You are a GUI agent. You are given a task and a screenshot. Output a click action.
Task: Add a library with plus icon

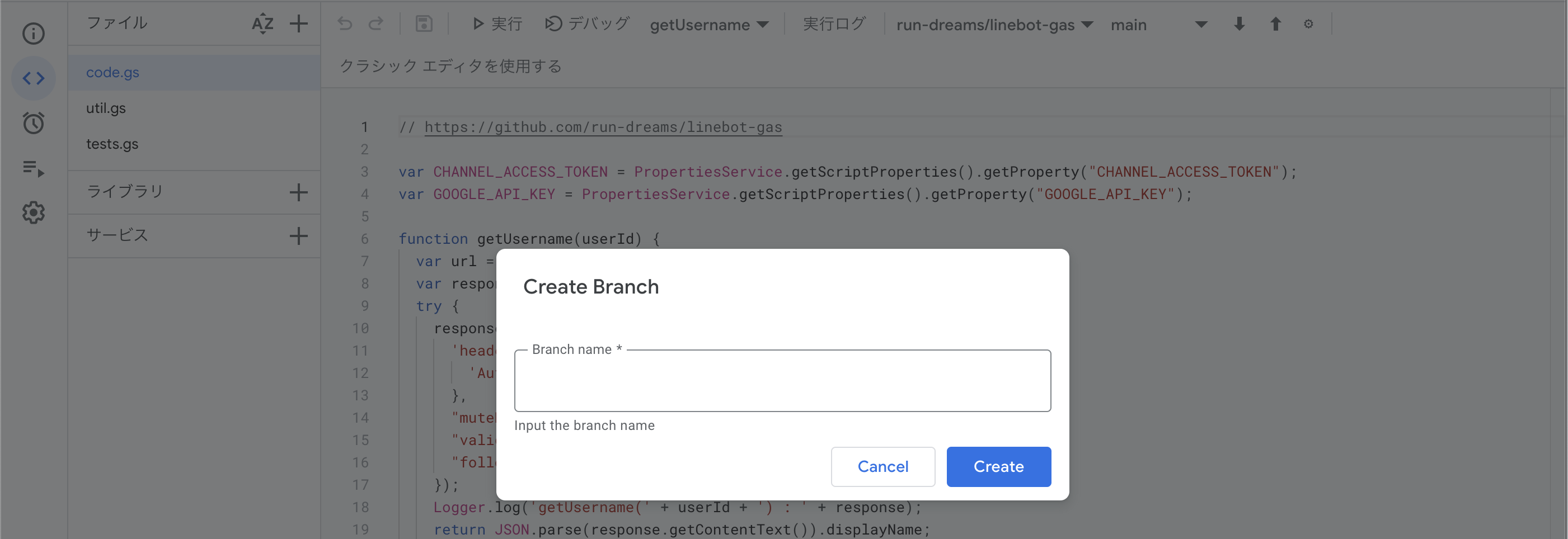coord(298,192)
